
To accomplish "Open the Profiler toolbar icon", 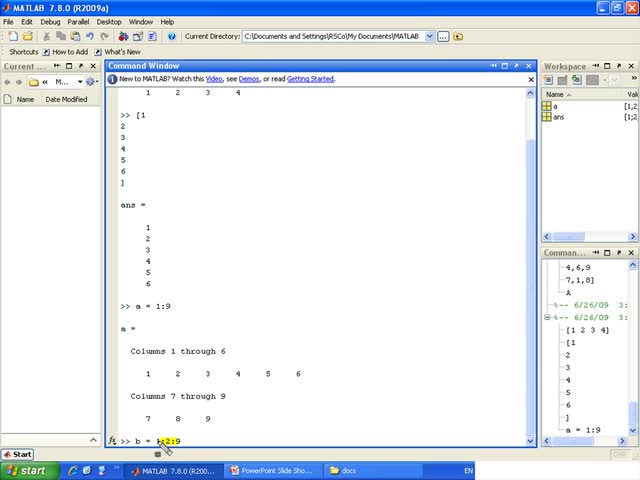I will (152, 36).
